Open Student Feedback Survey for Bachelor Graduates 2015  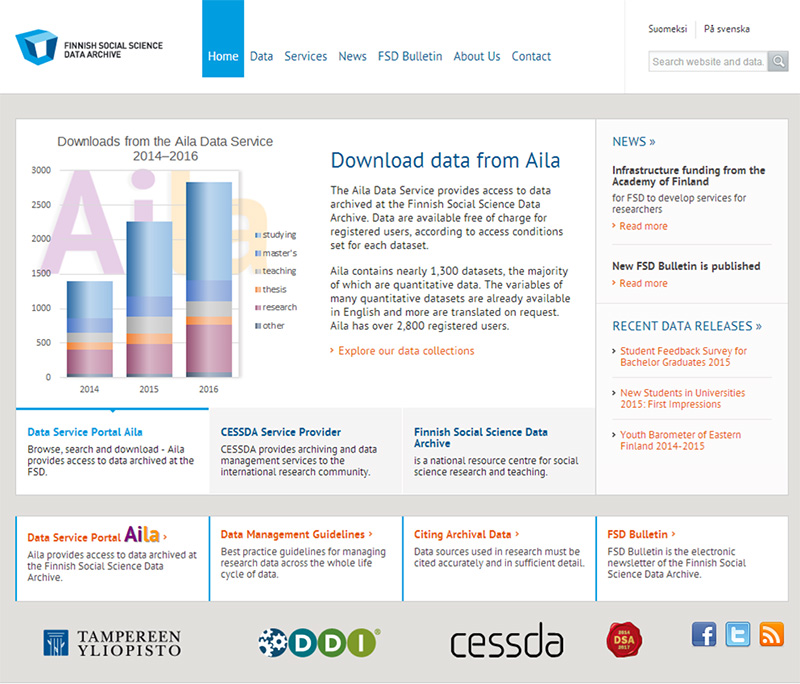pos(683,357)
